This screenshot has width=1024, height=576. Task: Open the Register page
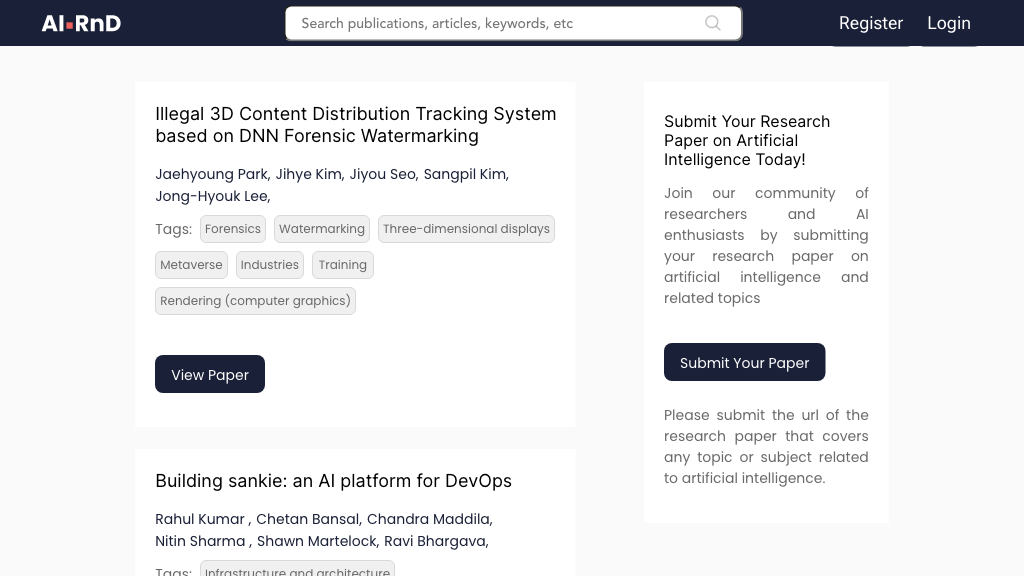[x=870, y=23]
